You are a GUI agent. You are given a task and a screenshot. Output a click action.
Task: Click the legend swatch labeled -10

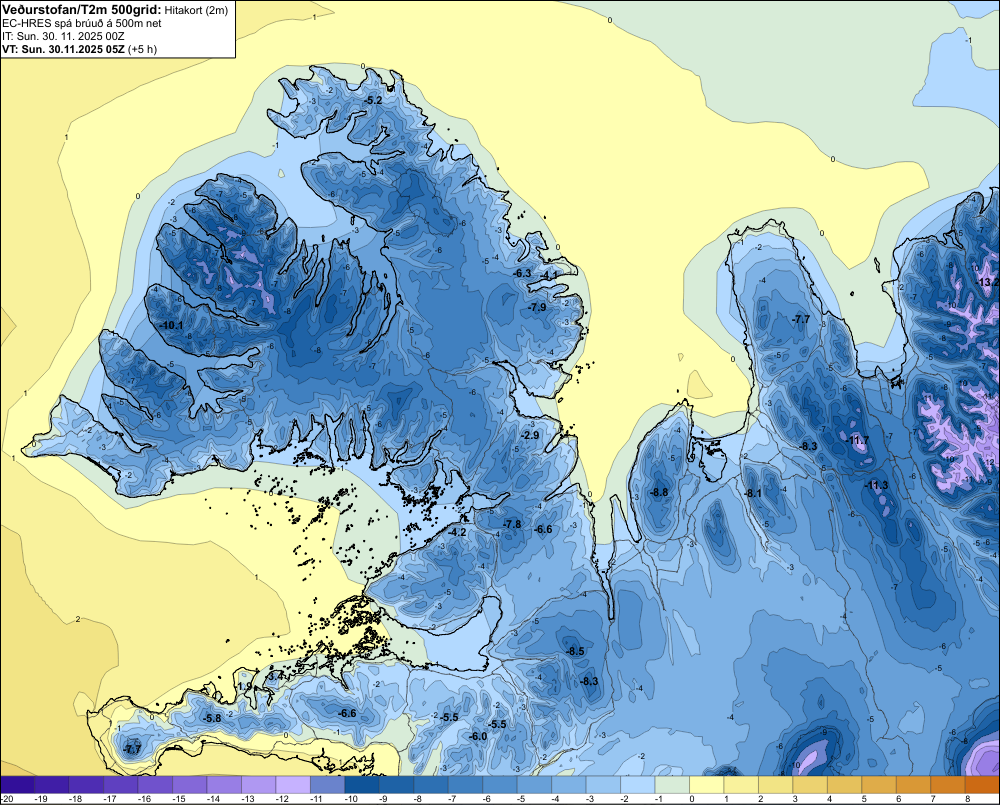pyautogui.click(x=362, y=784)
